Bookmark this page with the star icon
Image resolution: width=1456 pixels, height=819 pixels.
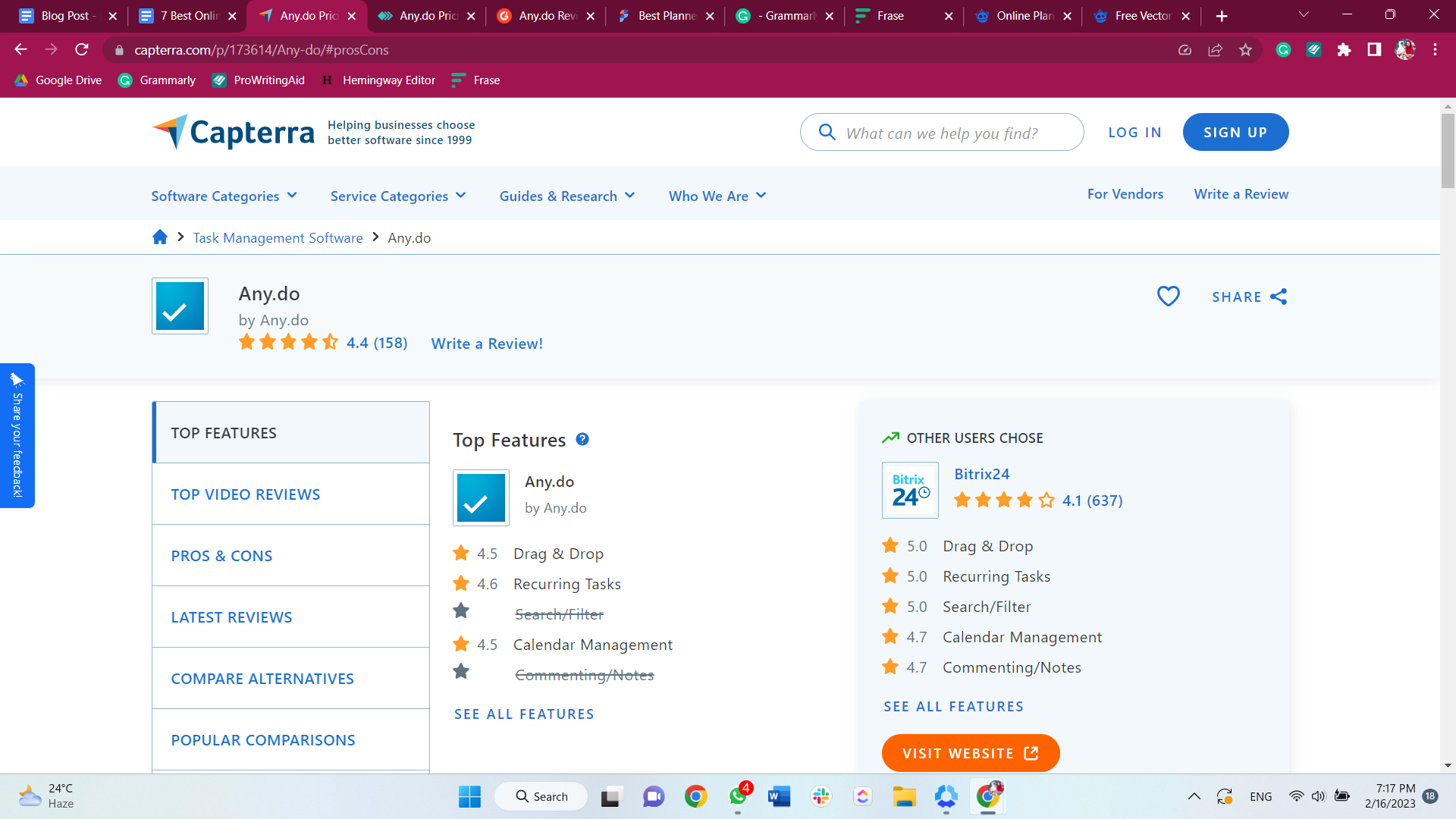coord(1245,50)
